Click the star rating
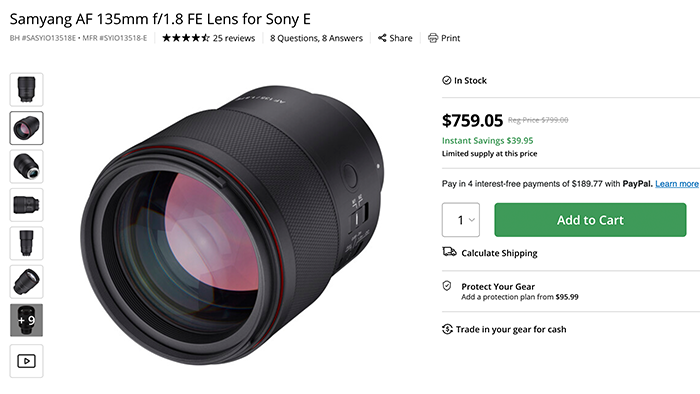Image resolution: width=700 pixels, height=394 pixels. pyautogui.click(x=185, y=38)
